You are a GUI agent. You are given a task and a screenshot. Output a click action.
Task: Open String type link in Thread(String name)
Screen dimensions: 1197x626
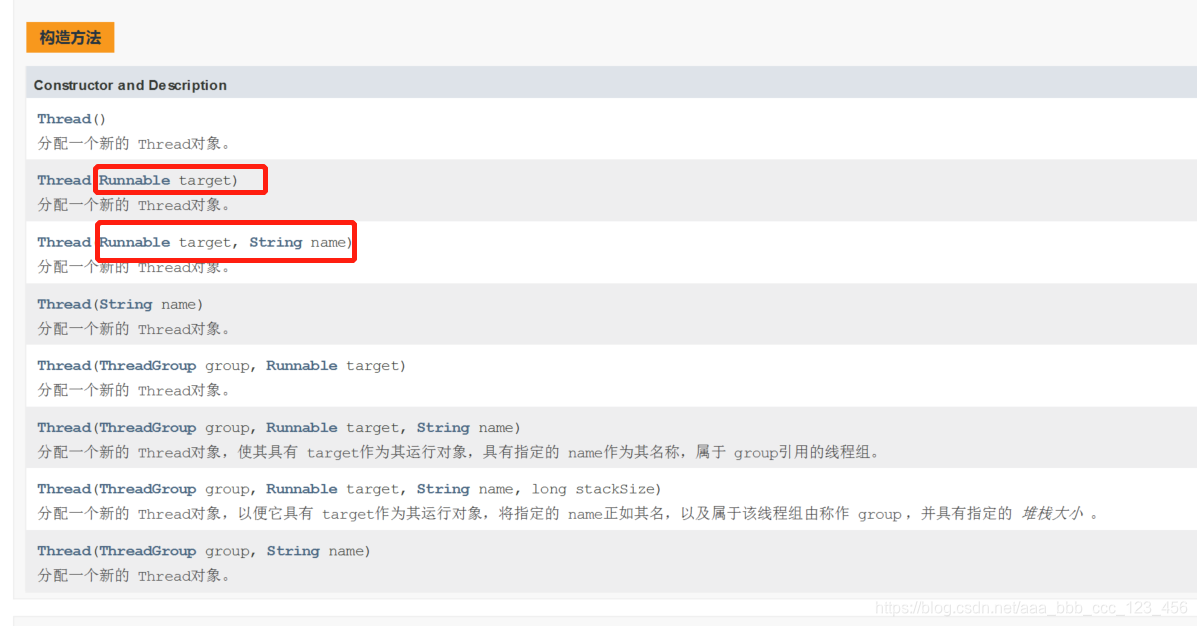click(x=126, y=304)
